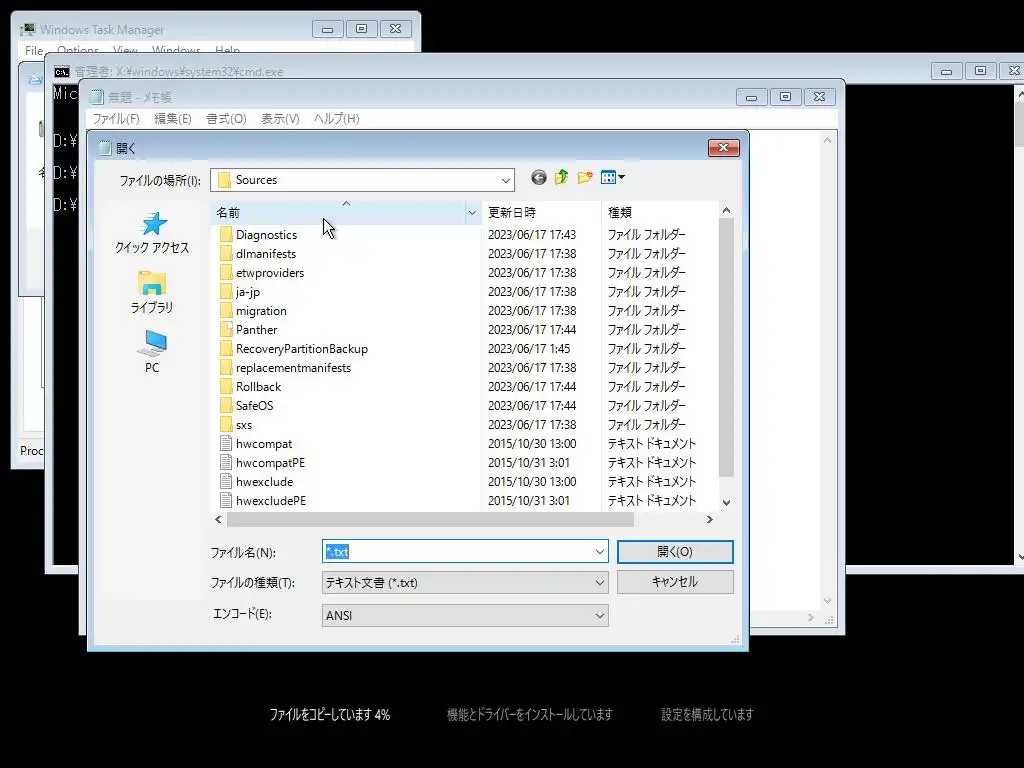The image size is (1024, 768).
Task: Click the Notepad icon in title bar
Action: click(97, 97)
